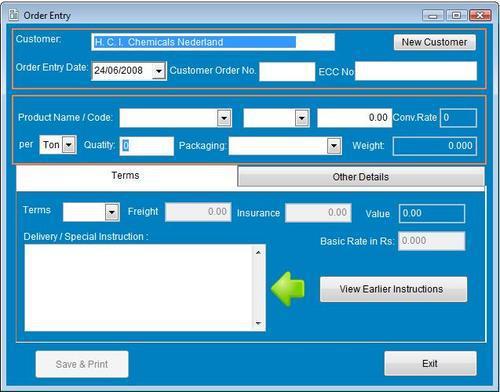The height and width of the screenshot is (392, 500).
Task: Click the Customer Order No. field
Action: coord(287,71)
